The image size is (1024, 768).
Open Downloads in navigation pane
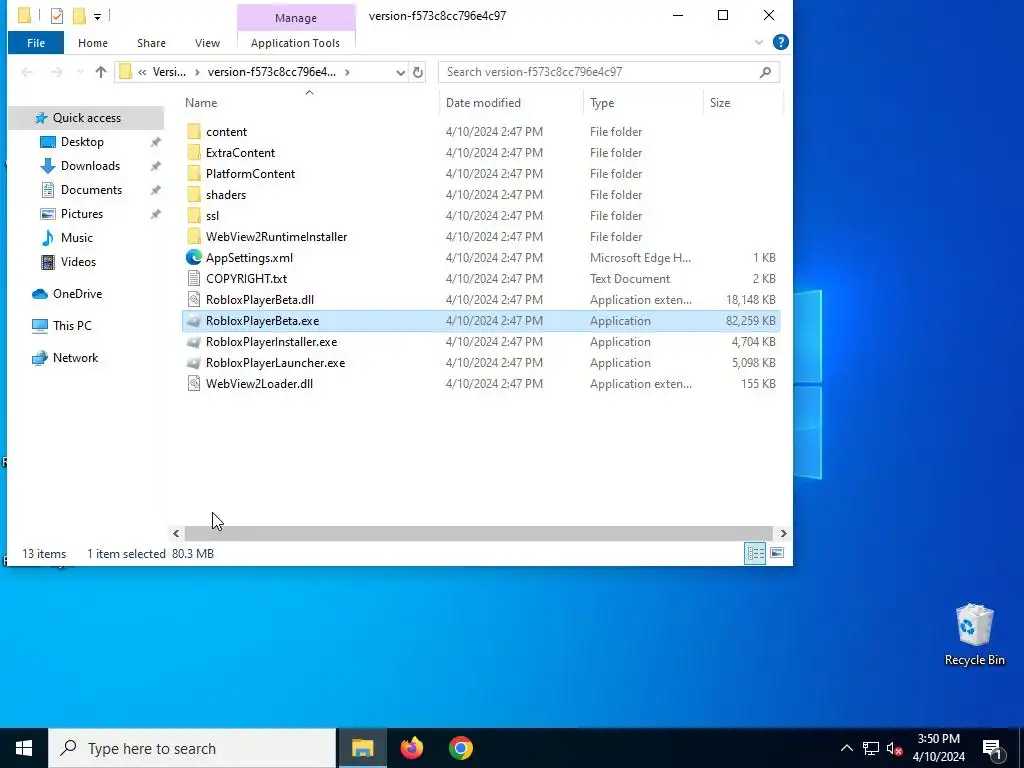coord(90,166)
